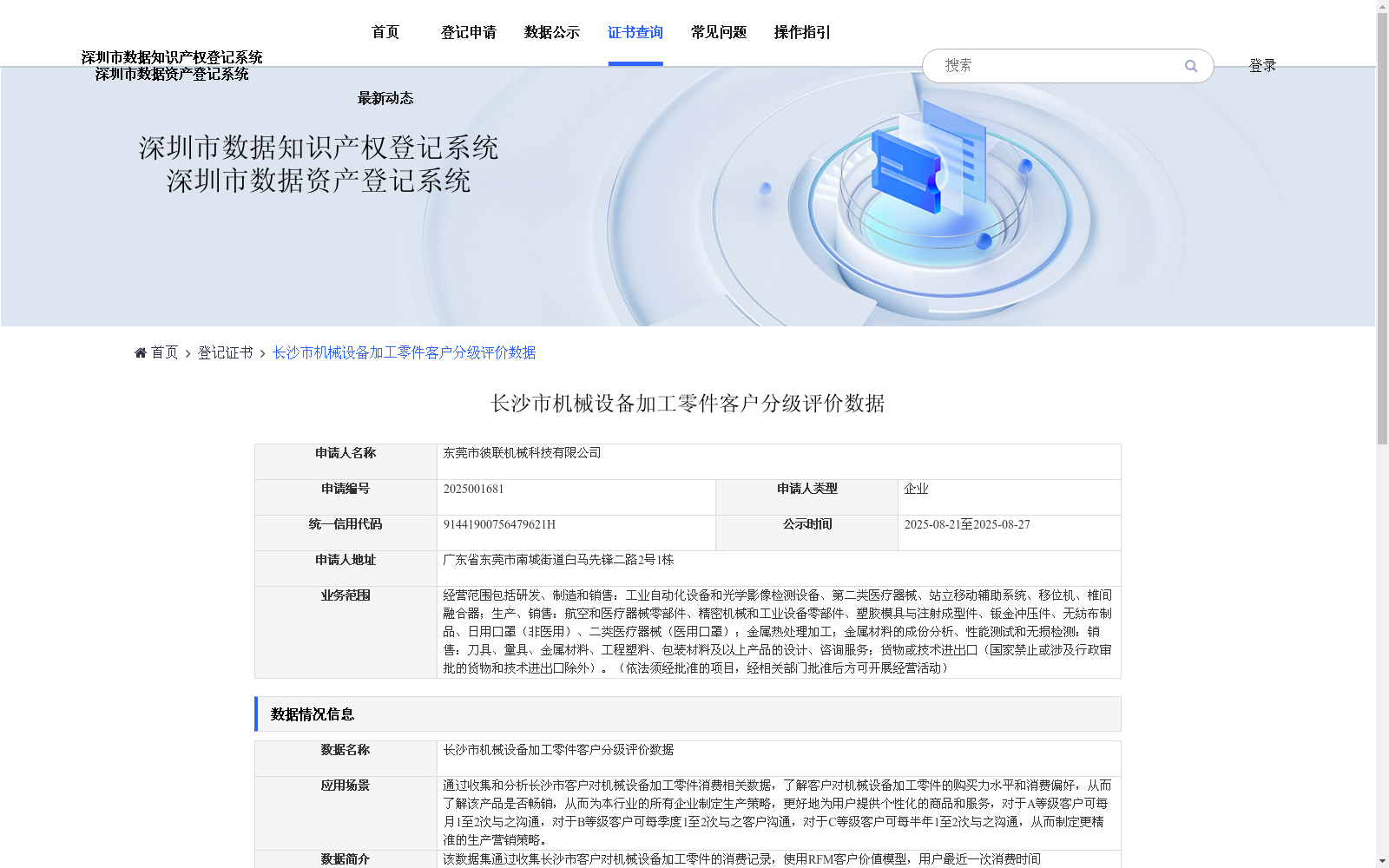Click the 数据情况信息 section header
1389x868 pixels.
point(688,714)
